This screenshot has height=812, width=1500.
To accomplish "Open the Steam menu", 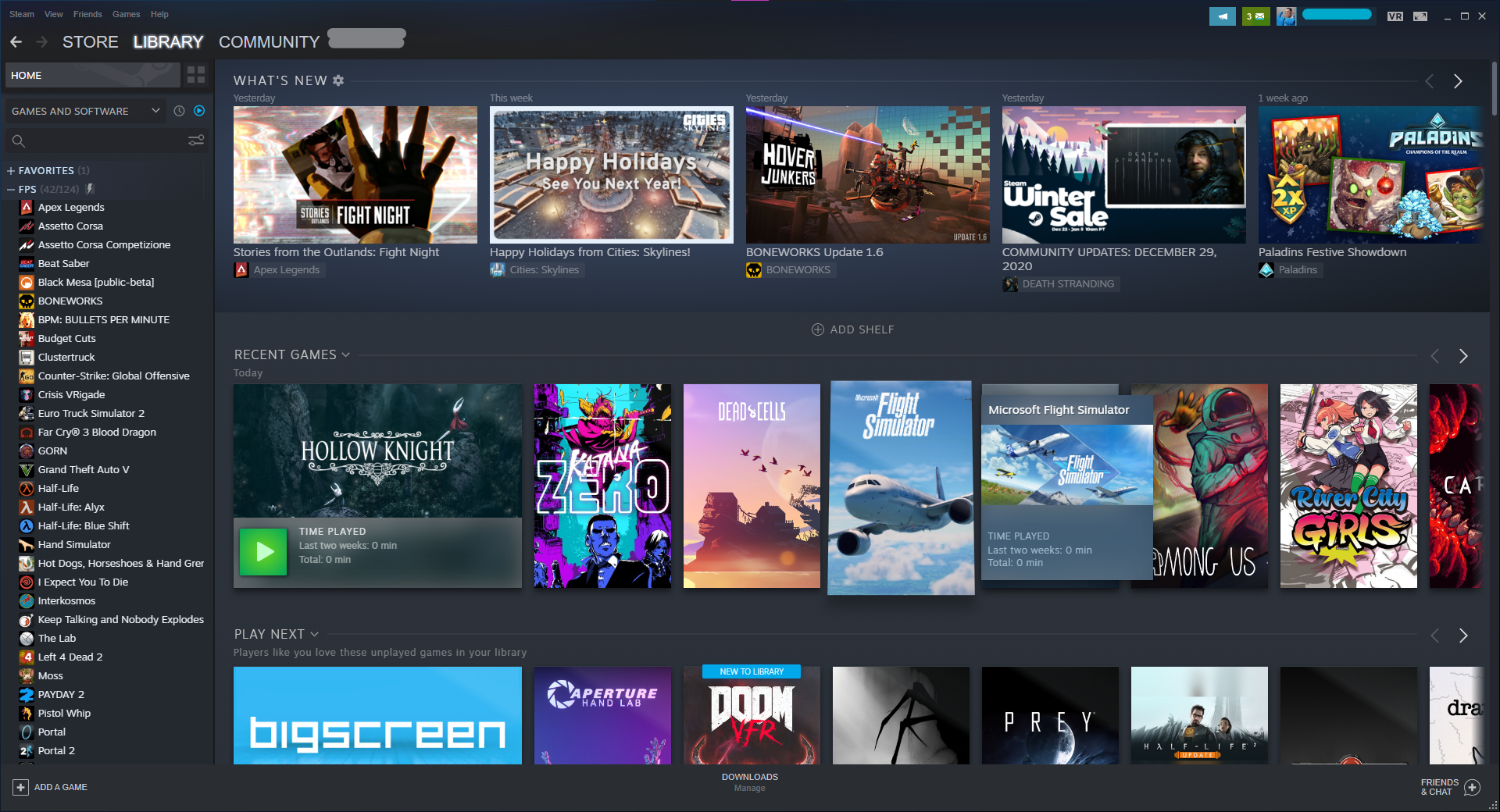I will 22,14.
